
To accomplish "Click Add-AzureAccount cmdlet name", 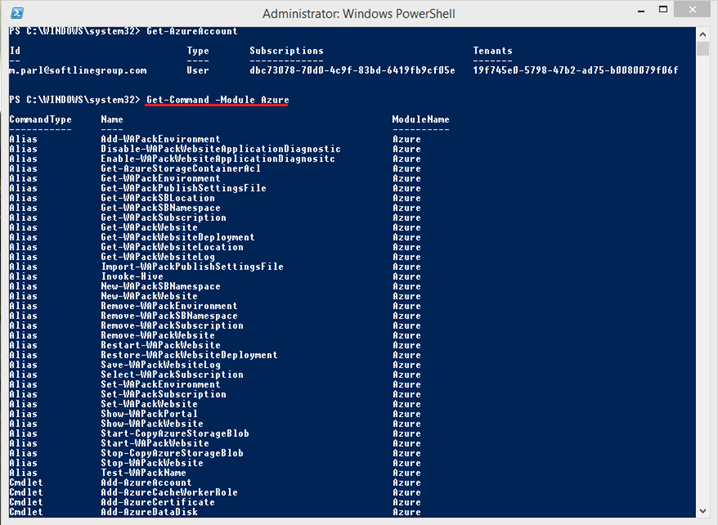I will [146, 483].
